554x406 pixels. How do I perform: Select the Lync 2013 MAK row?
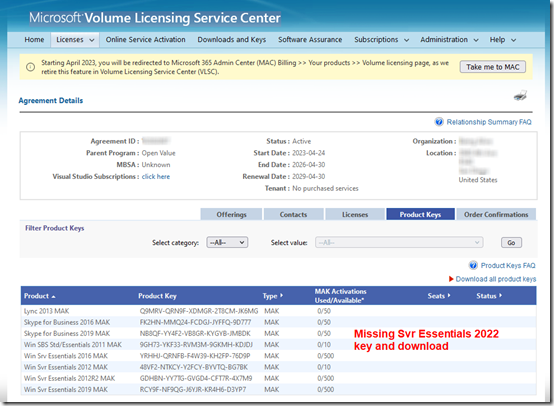pyautogui.click(x=278, y=311)
